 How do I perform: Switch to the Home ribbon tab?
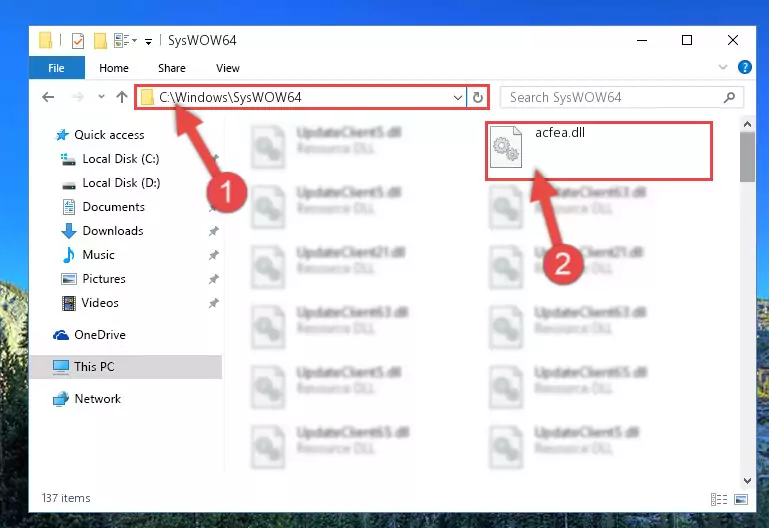click(x=114, y=68)
